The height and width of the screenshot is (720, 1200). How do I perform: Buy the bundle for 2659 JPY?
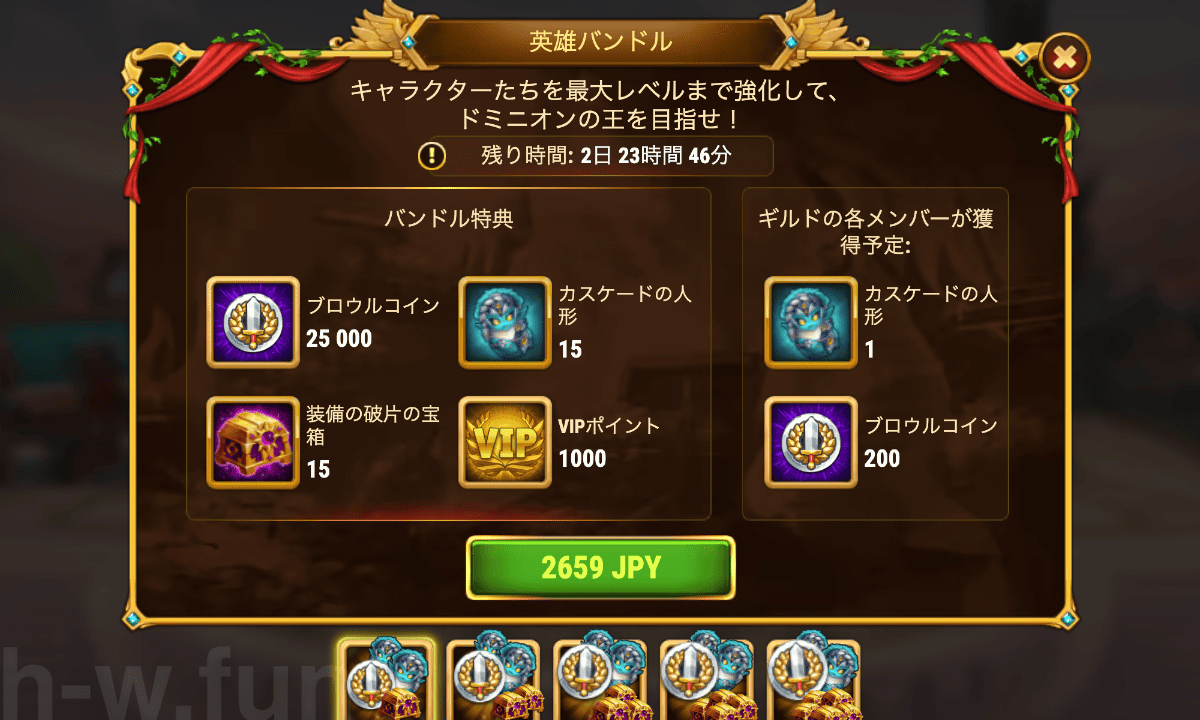pyautogui.click(x=601, y=568)
